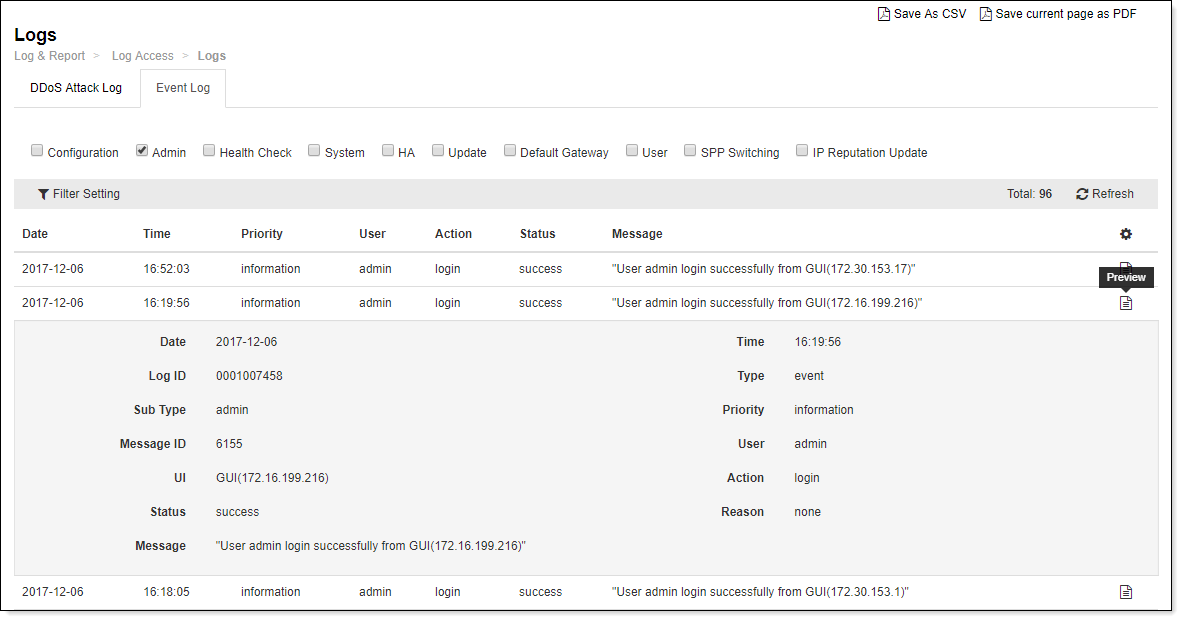Open the Log Access breadcrumb link
This screenshot has height=621, width=1182.
(x=142, y=55)
